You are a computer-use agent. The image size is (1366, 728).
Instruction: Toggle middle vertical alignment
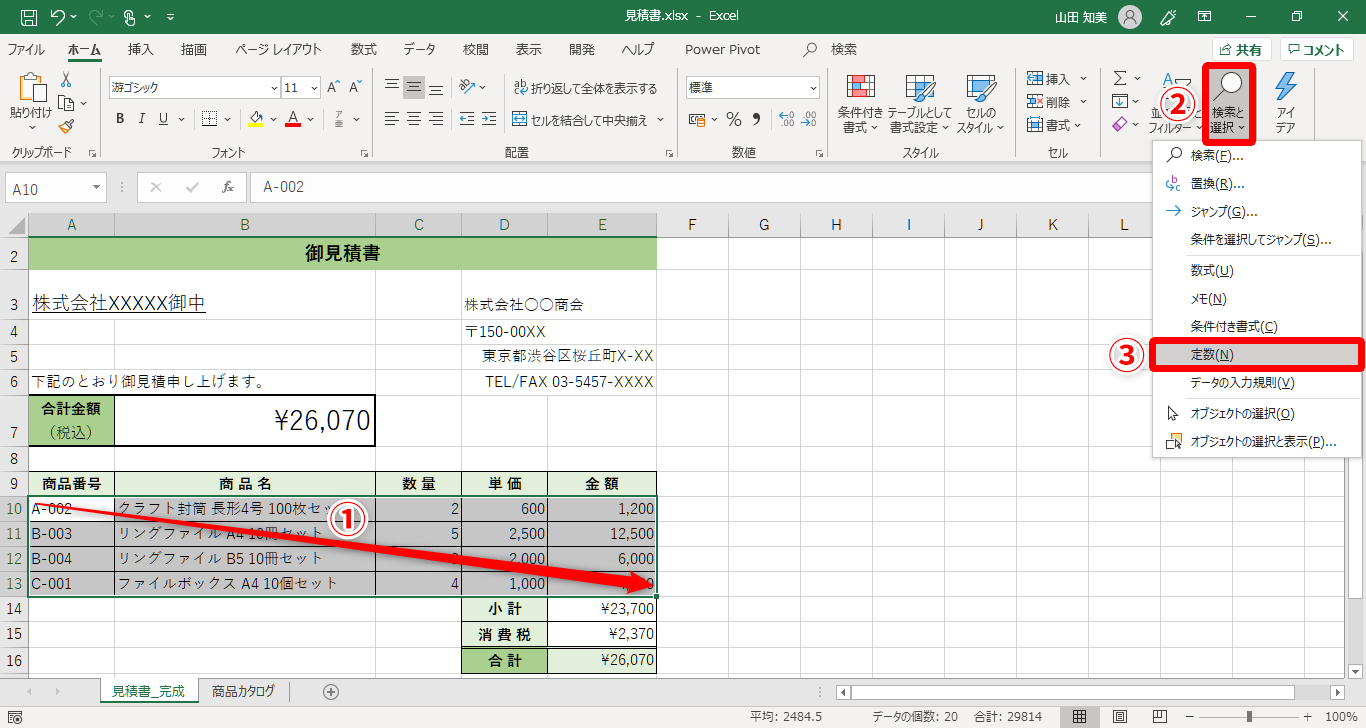pyautogui.click(x=414, y=87)
